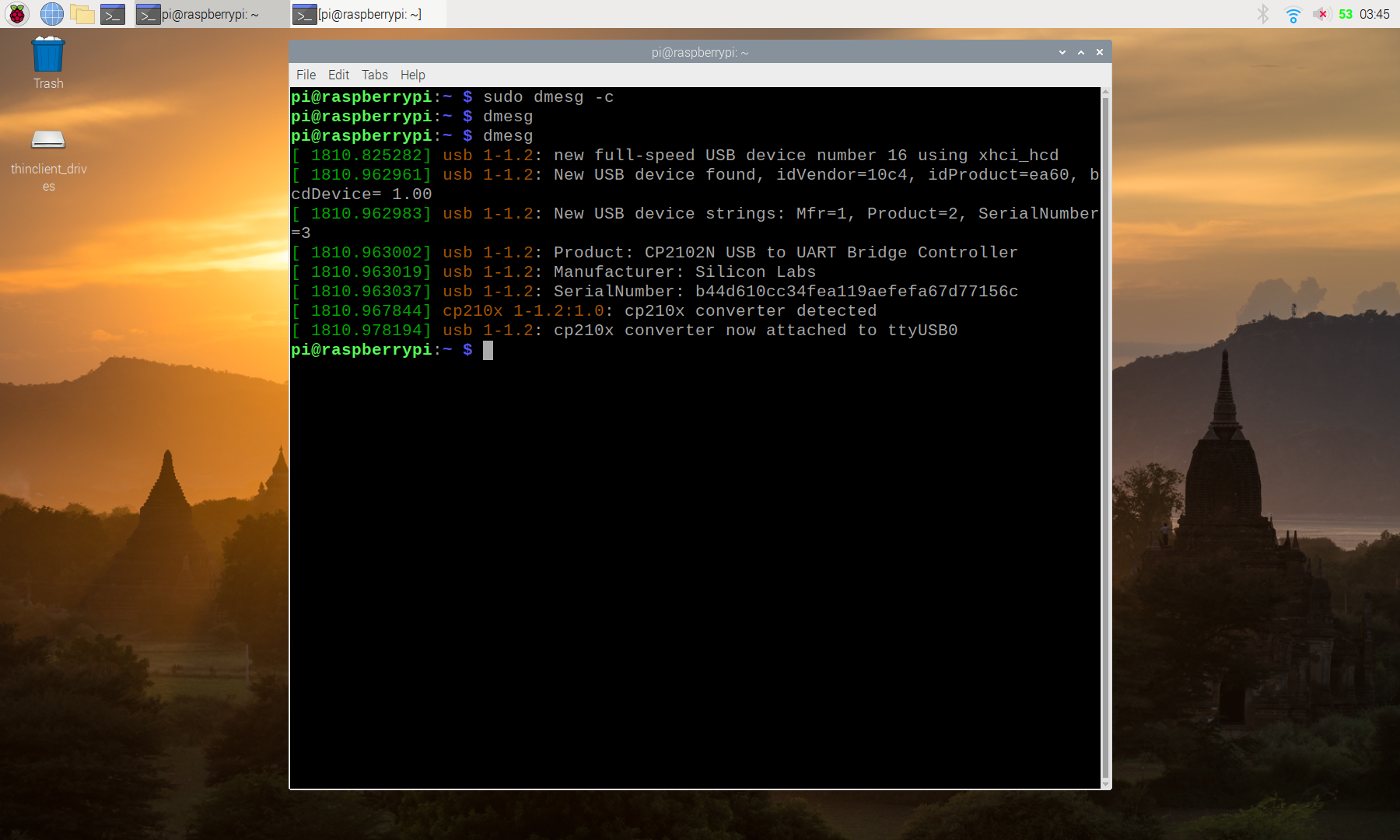Open the thinclient_drives desktop icon

(48, 140)
